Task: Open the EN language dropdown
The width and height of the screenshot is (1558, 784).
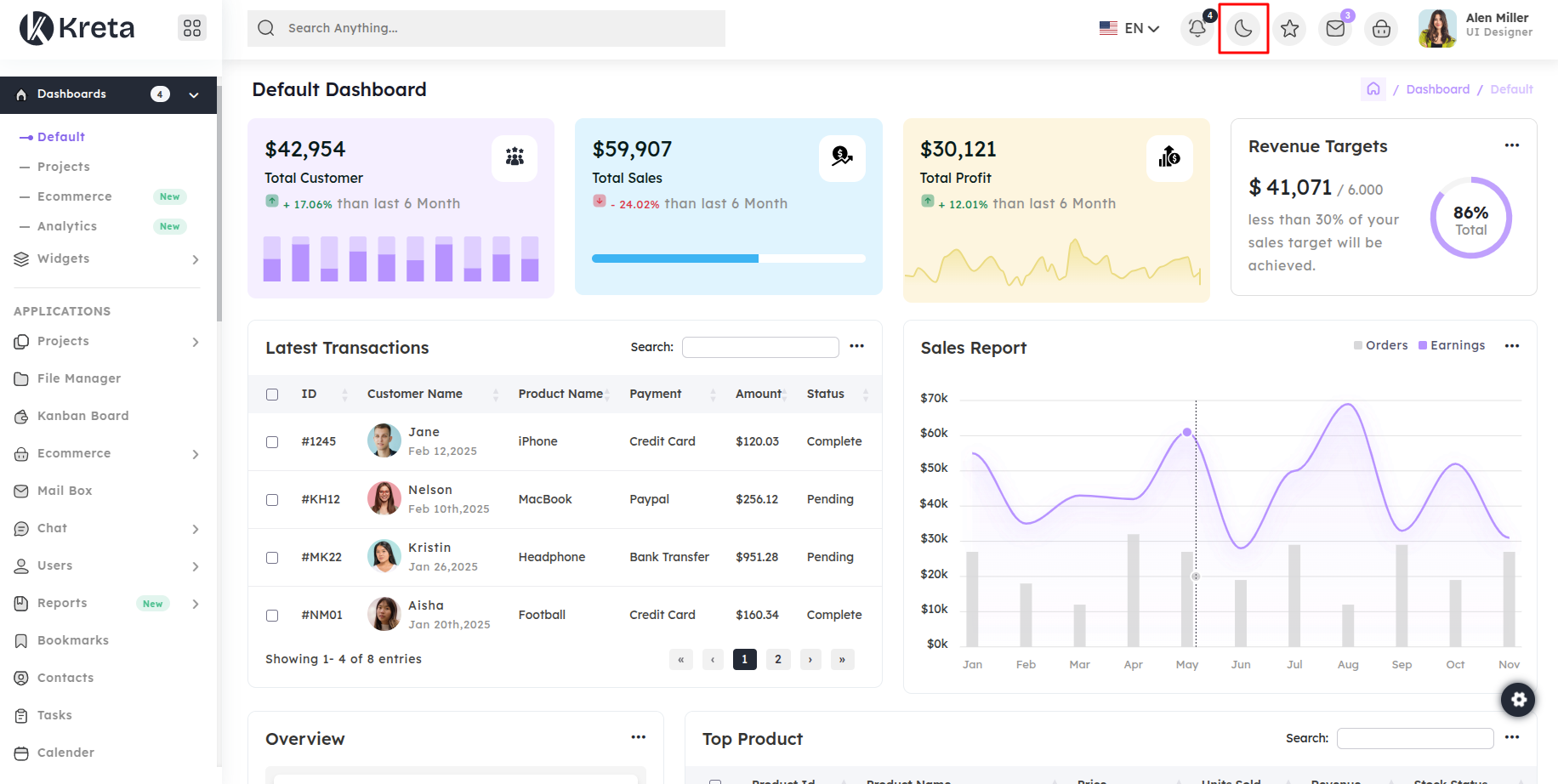Action: (1129, 29)
